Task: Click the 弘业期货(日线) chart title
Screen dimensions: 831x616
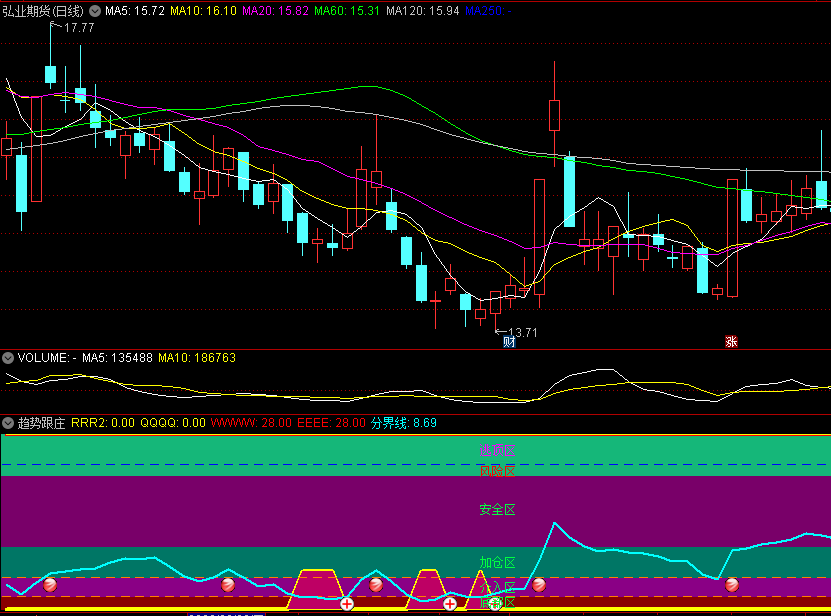Action: click(43, 11)
